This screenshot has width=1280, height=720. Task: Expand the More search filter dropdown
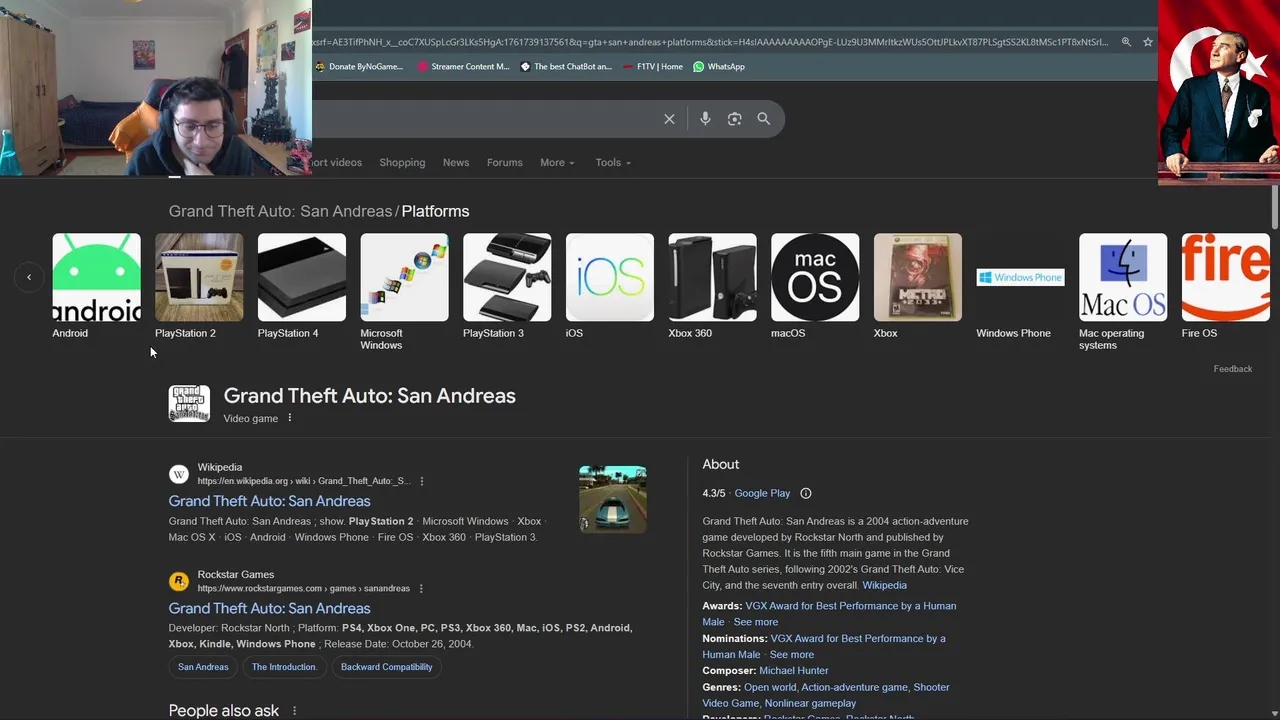click(x=557, y=162)
